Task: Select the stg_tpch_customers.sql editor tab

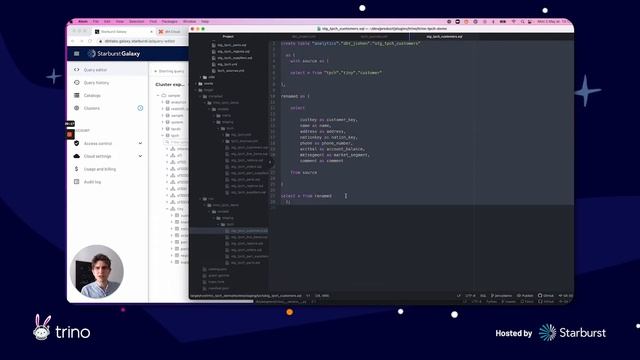Action: pyautogui.click(x=444, y=36)
